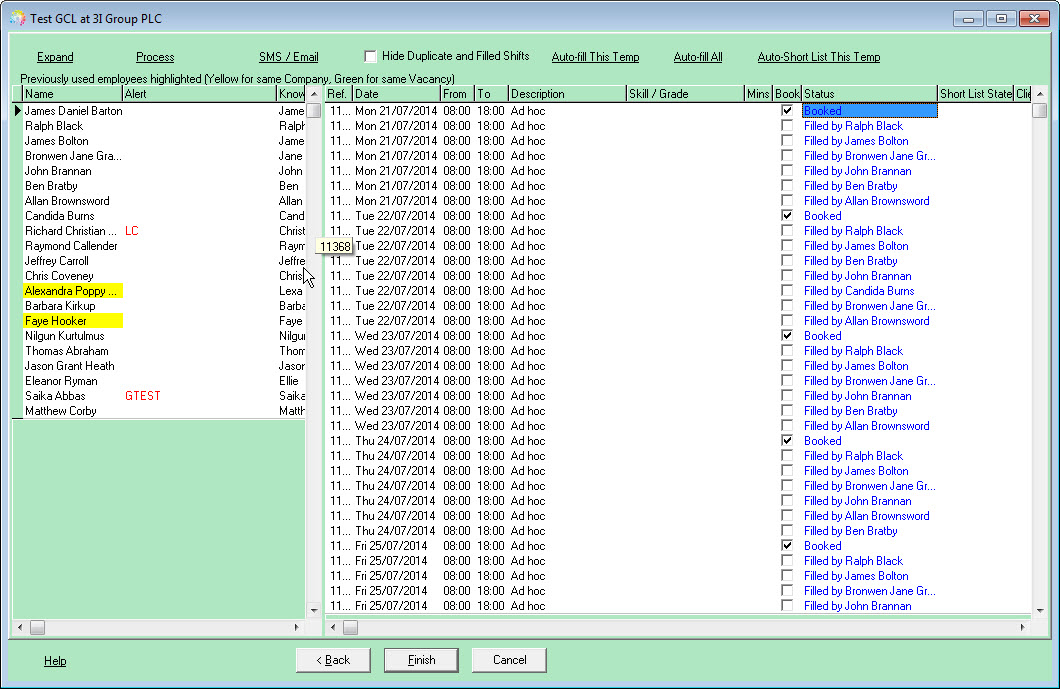Click down arrow of the employee list vertical scrollbar
This screenshot has height=689, width=1060.
(x=314, y=610)
